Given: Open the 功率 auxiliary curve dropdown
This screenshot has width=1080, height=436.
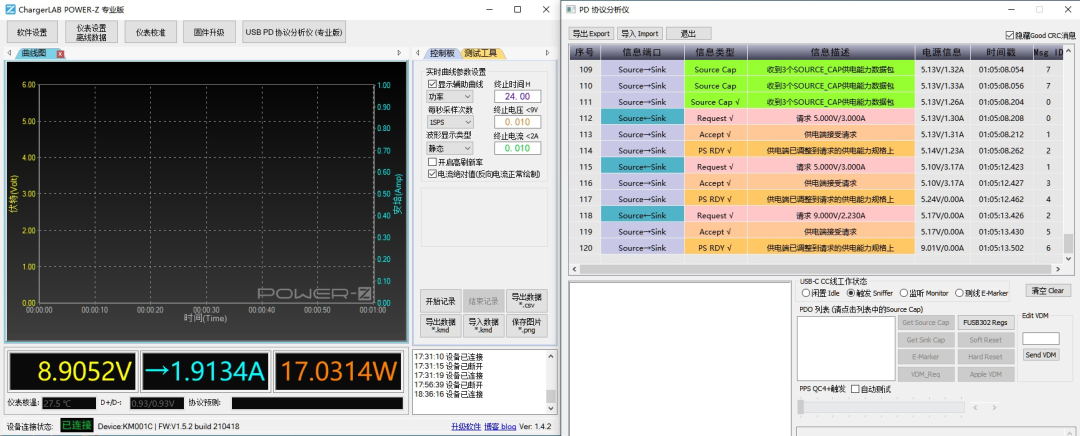Looking at the screenshot, I should (449, 97).
